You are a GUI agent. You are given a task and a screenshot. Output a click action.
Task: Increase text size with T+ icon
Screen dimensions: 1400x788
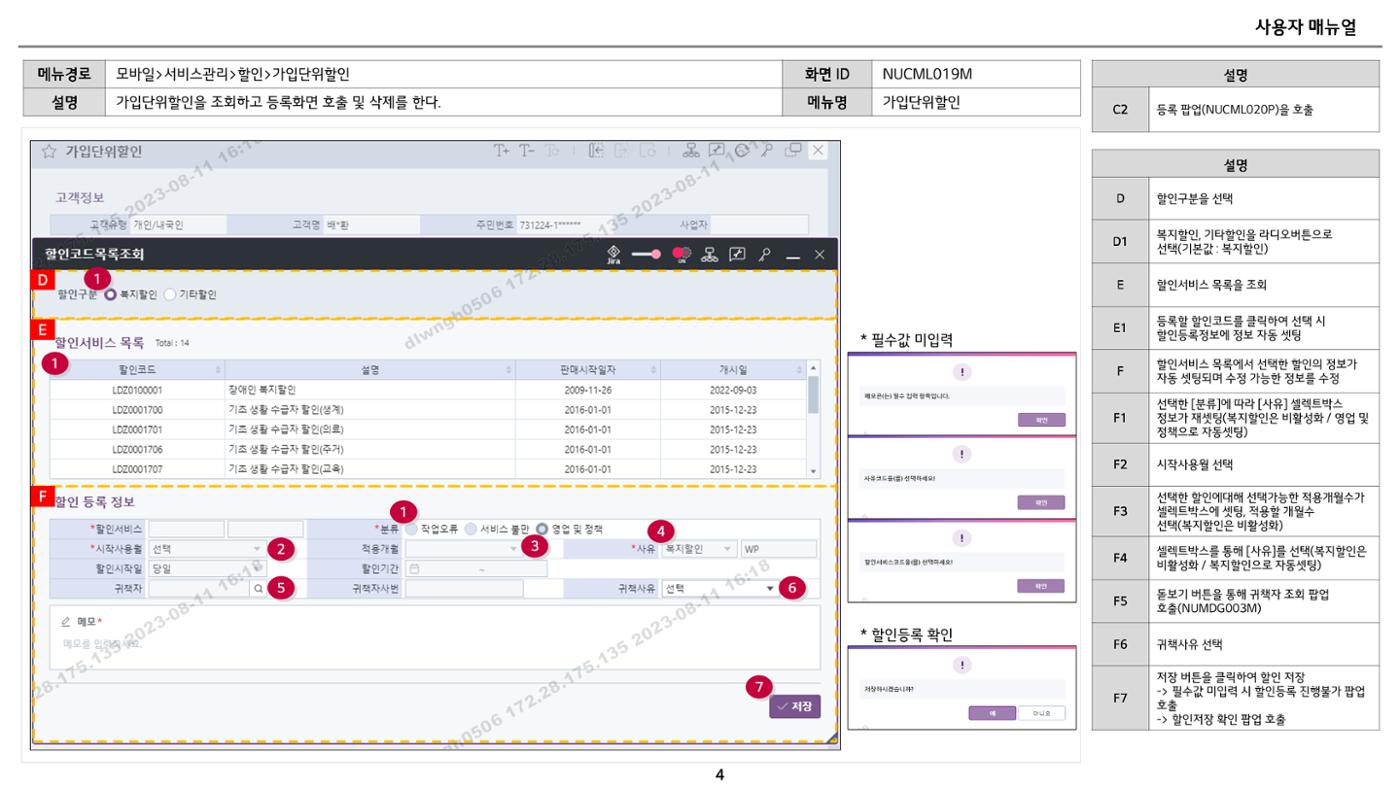point(502,151)
